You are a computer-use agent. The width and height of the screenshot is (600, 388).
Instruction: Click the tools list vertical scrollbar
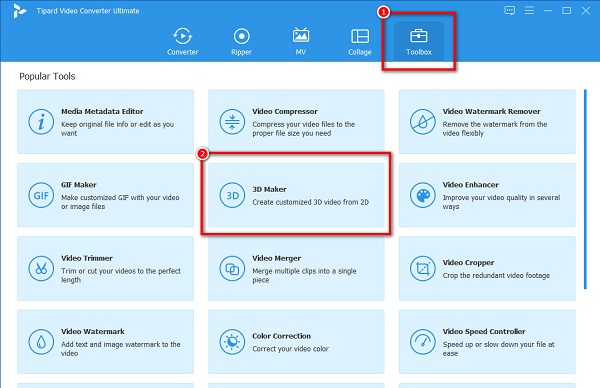[x=585, y=189]
